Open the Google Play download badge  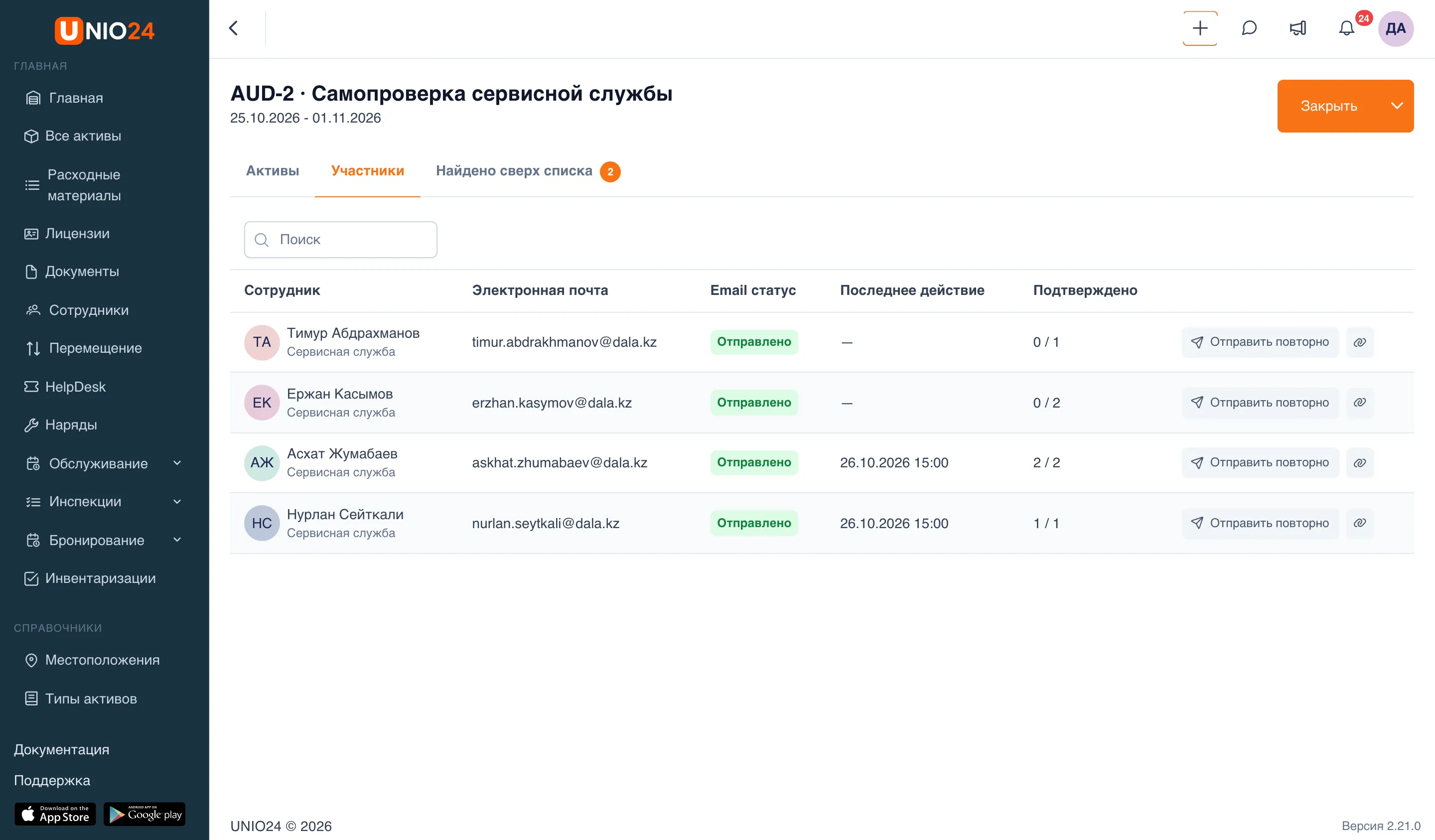coord(144,814)
